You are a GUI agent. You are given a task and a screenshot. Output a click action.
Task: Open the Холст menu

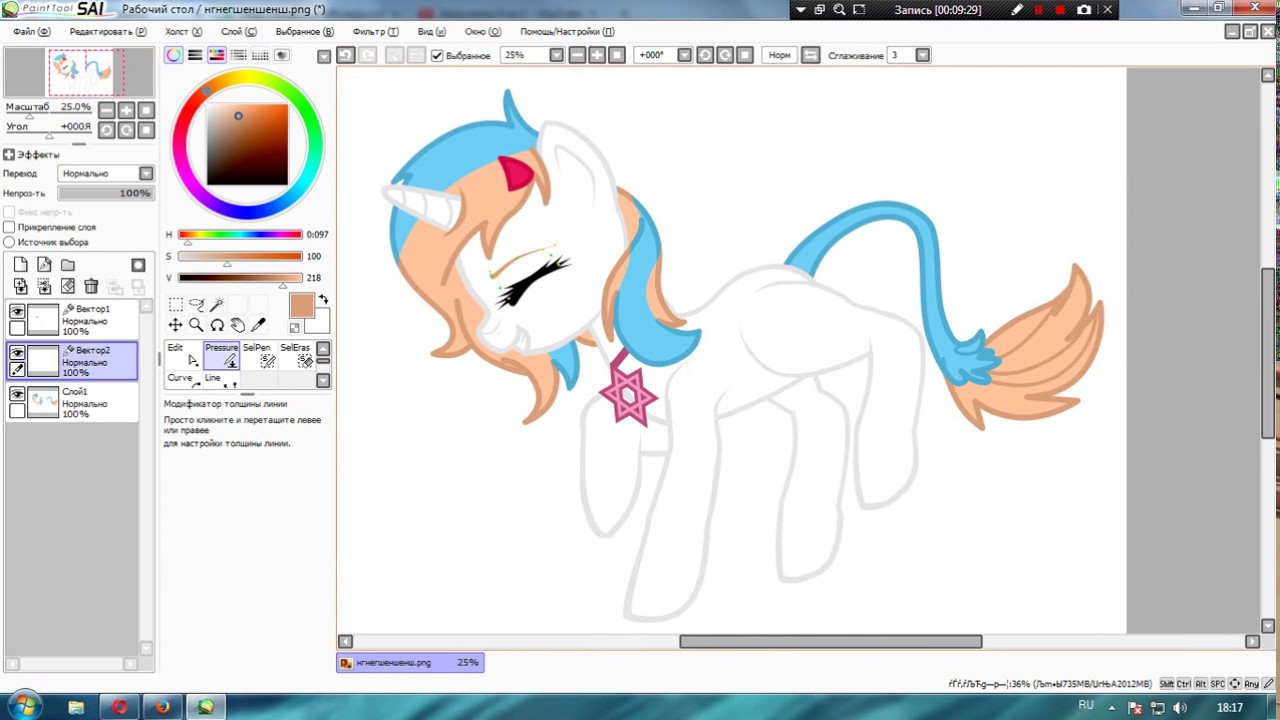tap(182, 32)
